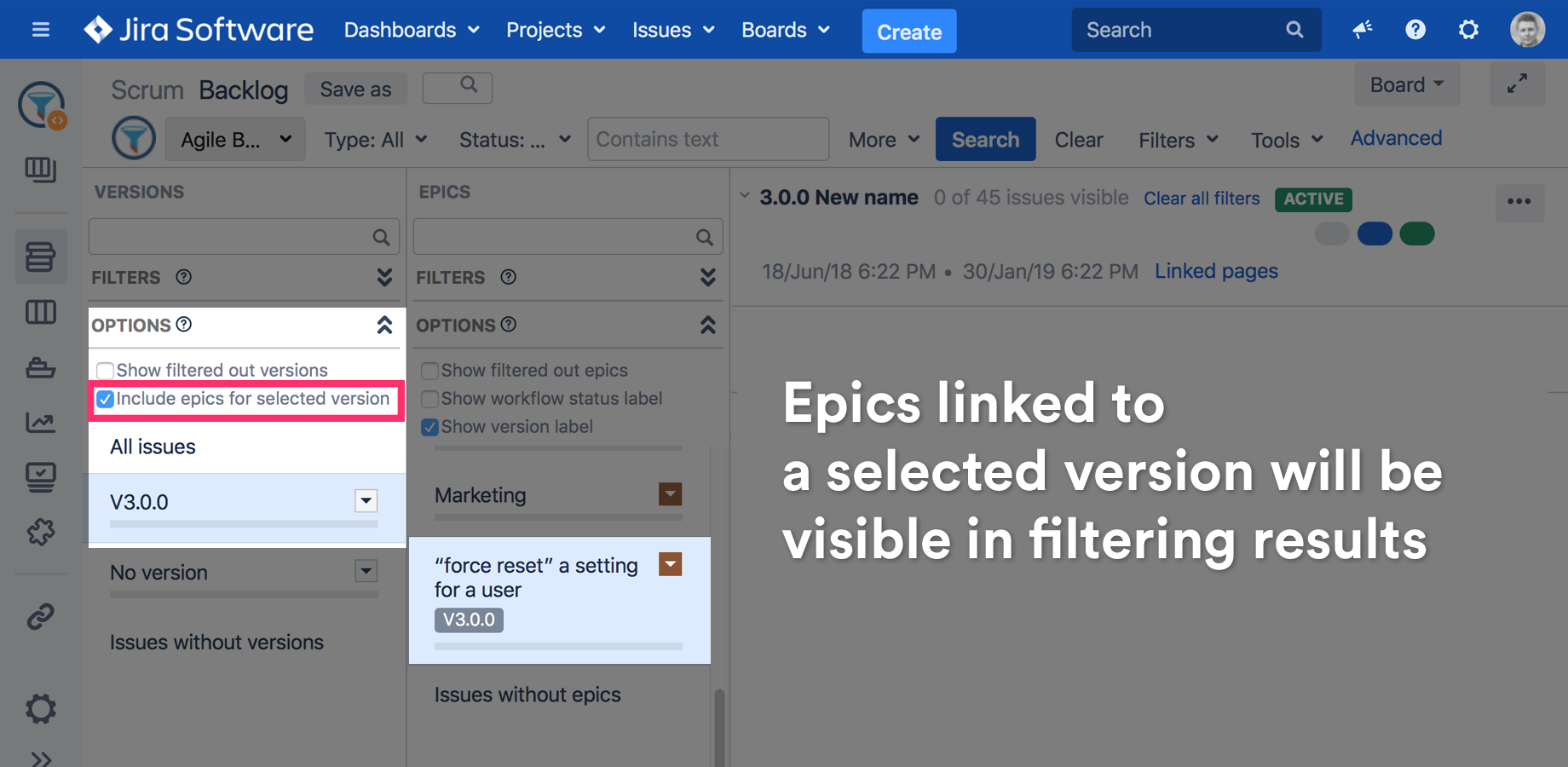Image resolution: width=1568 pixels, height=767 pixels.
Task: Open the reports chart icon in sidebar
Action: 40,422
